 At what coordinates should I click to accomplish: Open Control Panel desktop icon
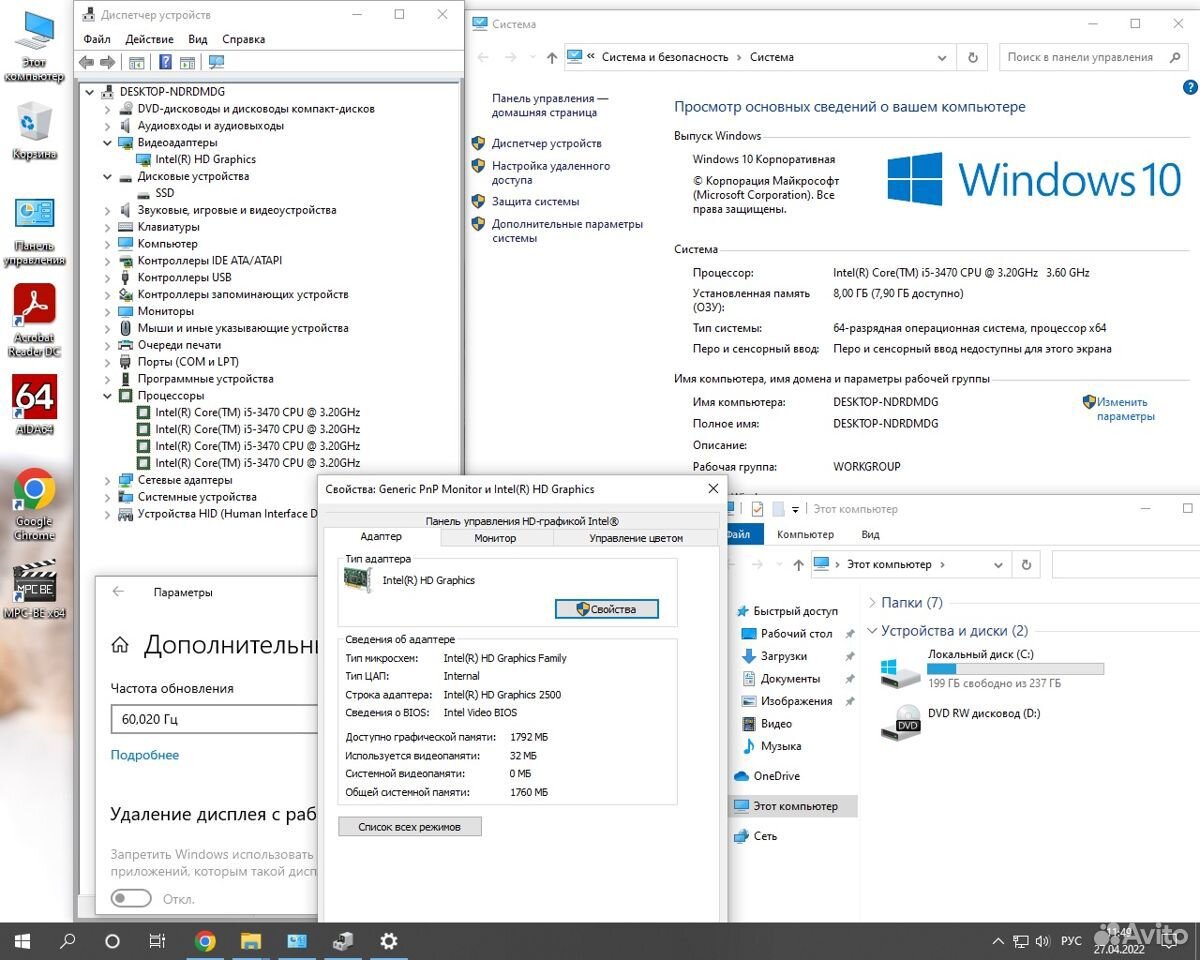(x=34, y=230)
